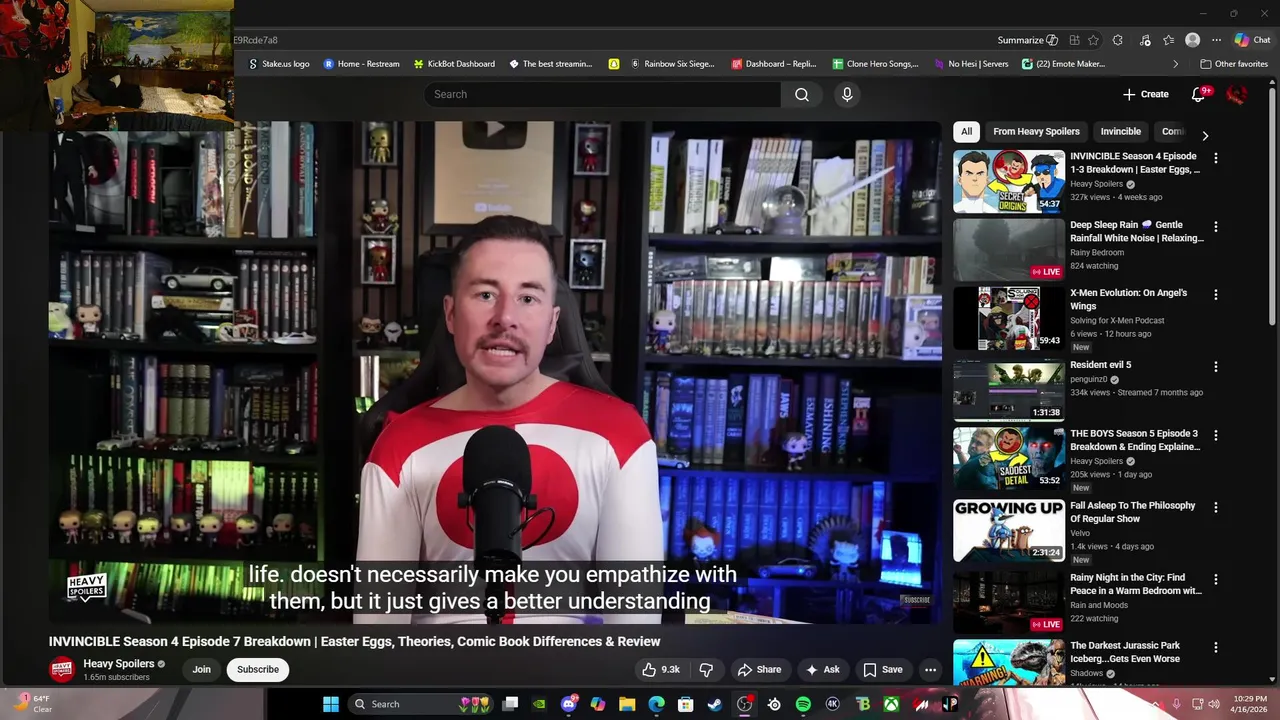Open KickBot Dashboard bookmark
Viewport: 1280px width, 720px height.
click(x=454, y=64)
